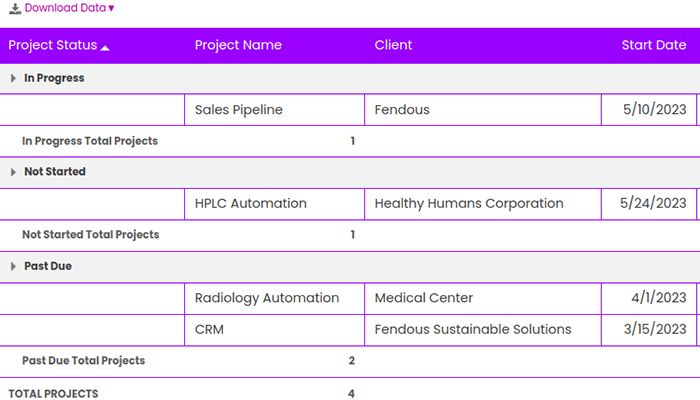Sort by the Client column header

pyautogui.click(x=393, y=45)
